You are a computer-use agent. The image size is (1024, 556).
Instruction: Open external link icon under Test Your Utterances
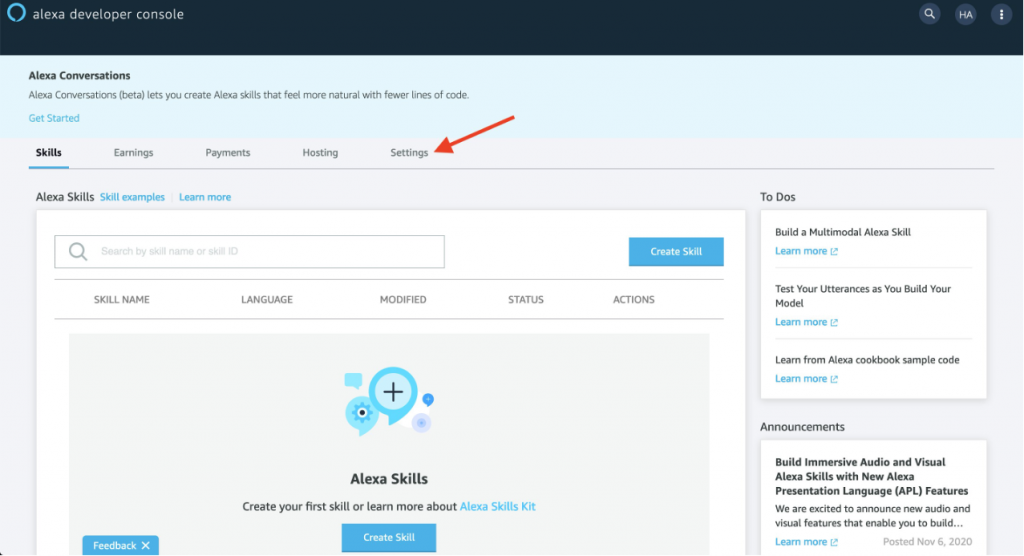pyautogui.click(x=834, y=322)
